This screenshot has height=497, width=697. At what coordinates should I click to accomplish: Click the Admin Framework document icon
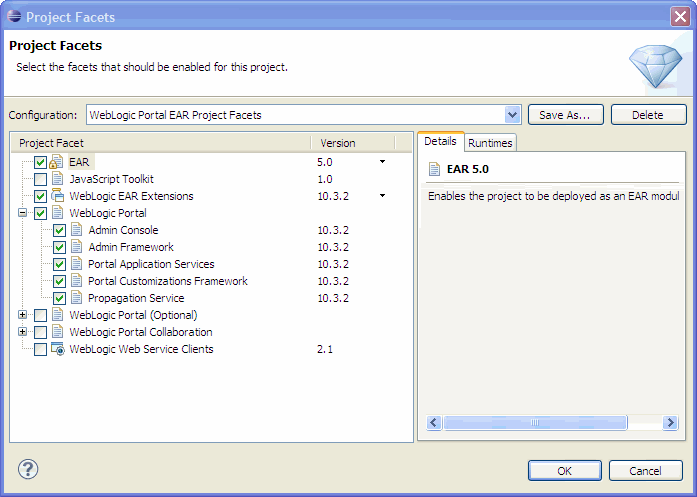(x=76, y=247)
